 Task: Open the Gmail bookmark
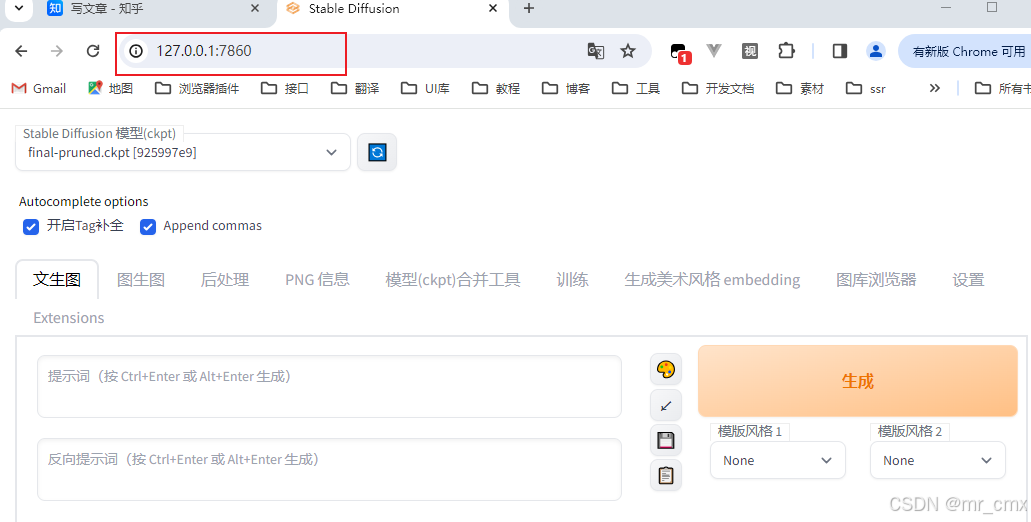coord(39,88)
